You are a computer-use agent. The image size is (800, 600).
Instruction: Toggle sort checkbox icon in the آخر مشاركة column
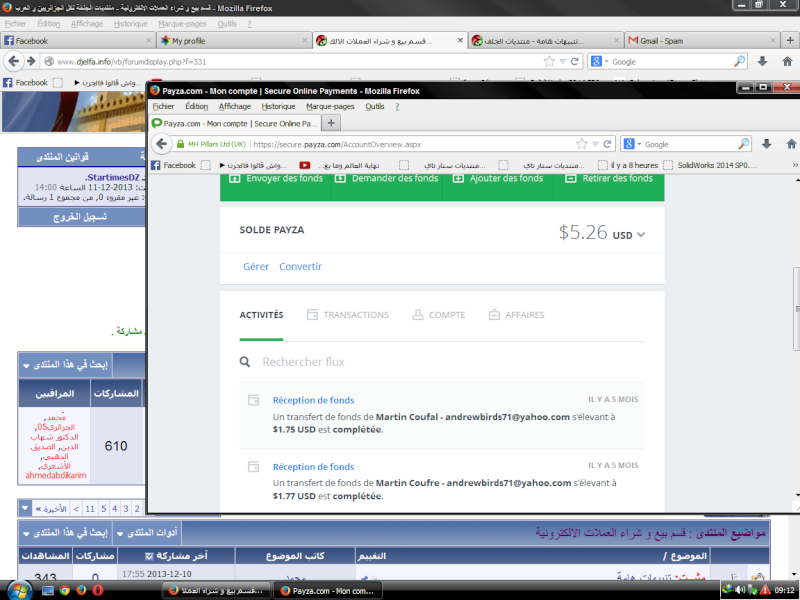tap(149, 556)
